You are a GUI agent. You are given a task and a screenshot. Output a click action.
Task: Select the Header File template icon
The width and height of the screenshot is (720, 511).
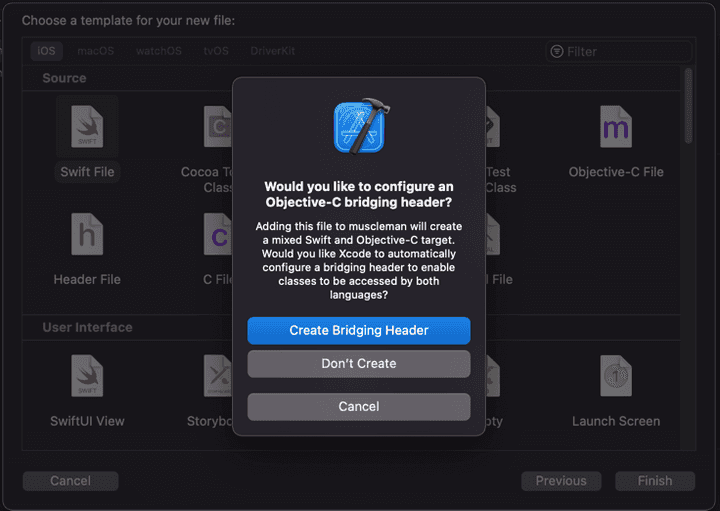[87, 235]
